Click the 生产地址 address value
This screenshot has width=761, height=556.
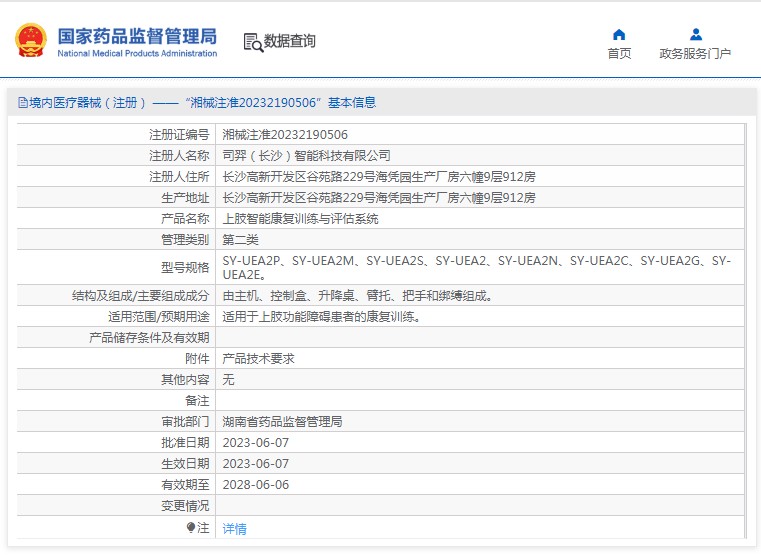tap(379, 197)
